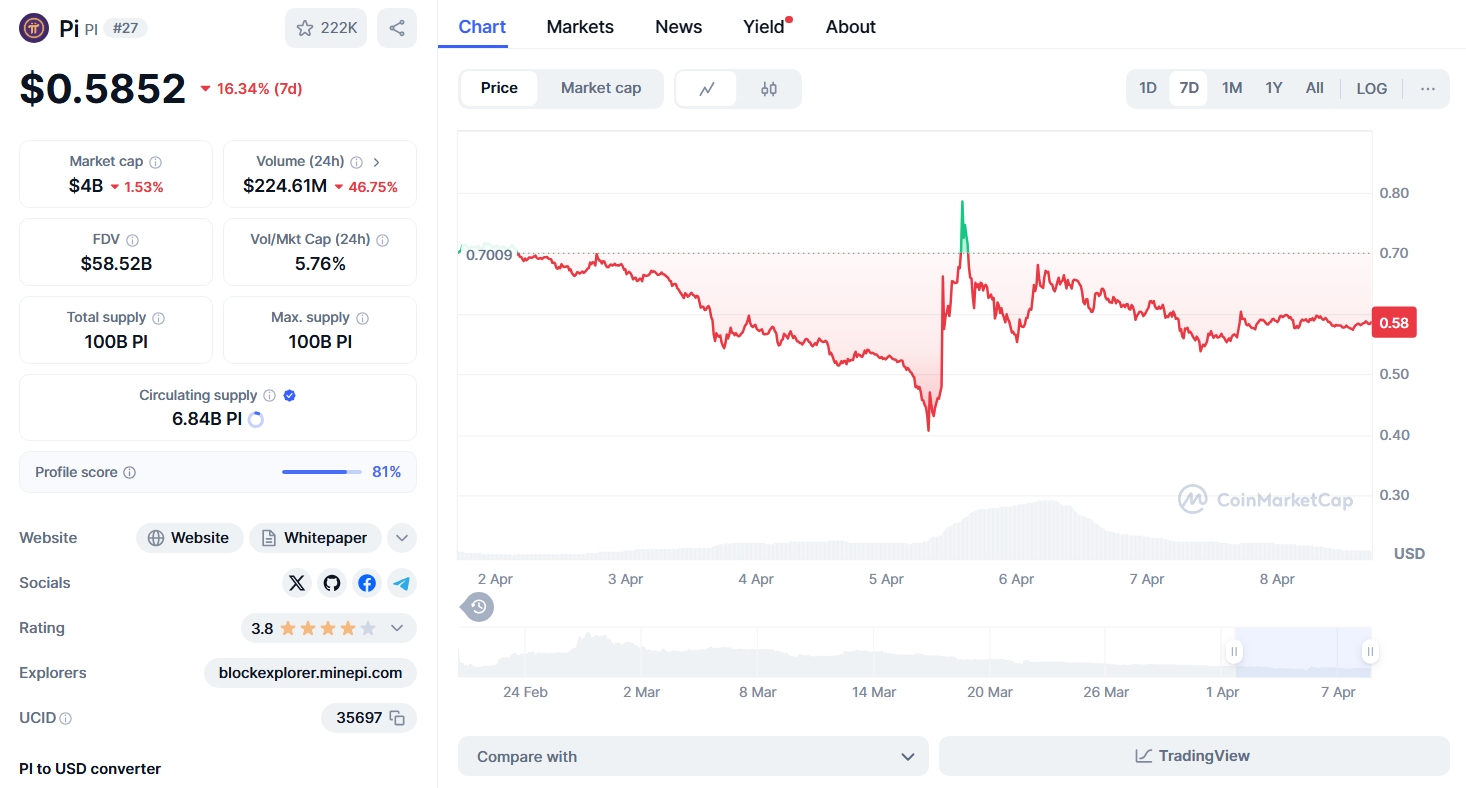
Task: Click the 6.84B PI circulating supply value
Action: pos(207,420)
